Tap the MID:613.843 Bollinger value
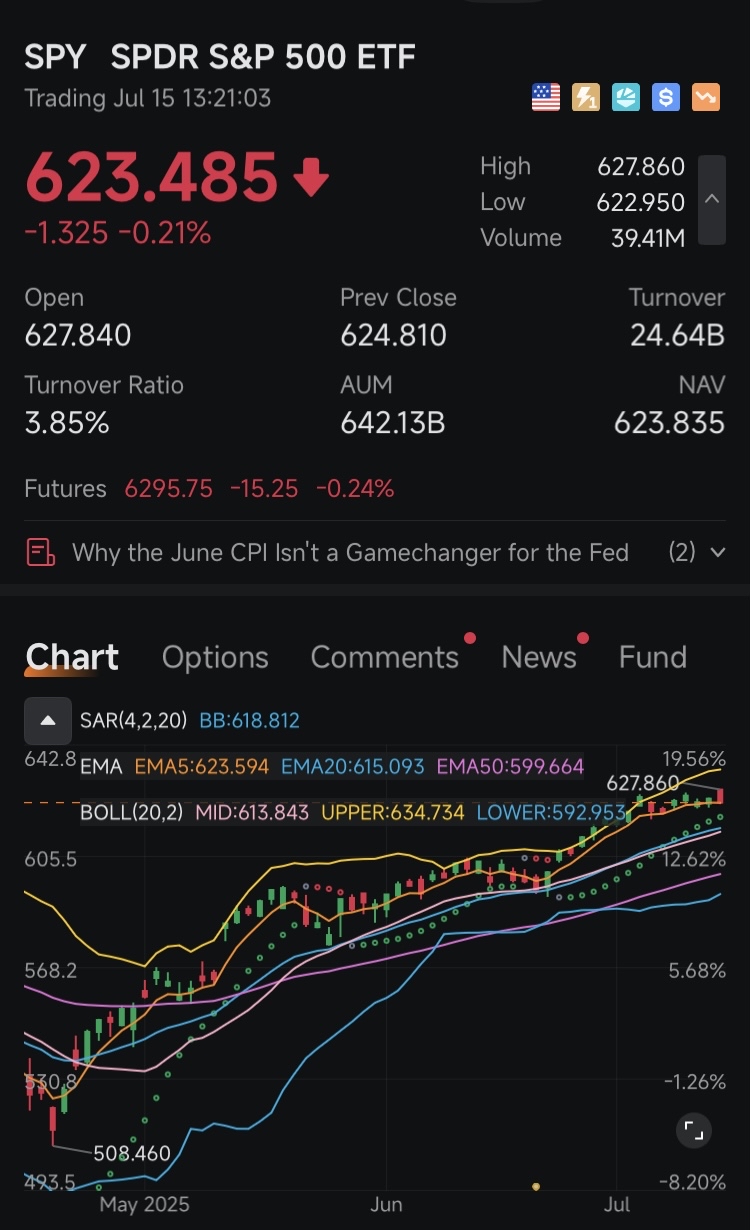Viewport: 750px width, 1230px height. [252, 812]
